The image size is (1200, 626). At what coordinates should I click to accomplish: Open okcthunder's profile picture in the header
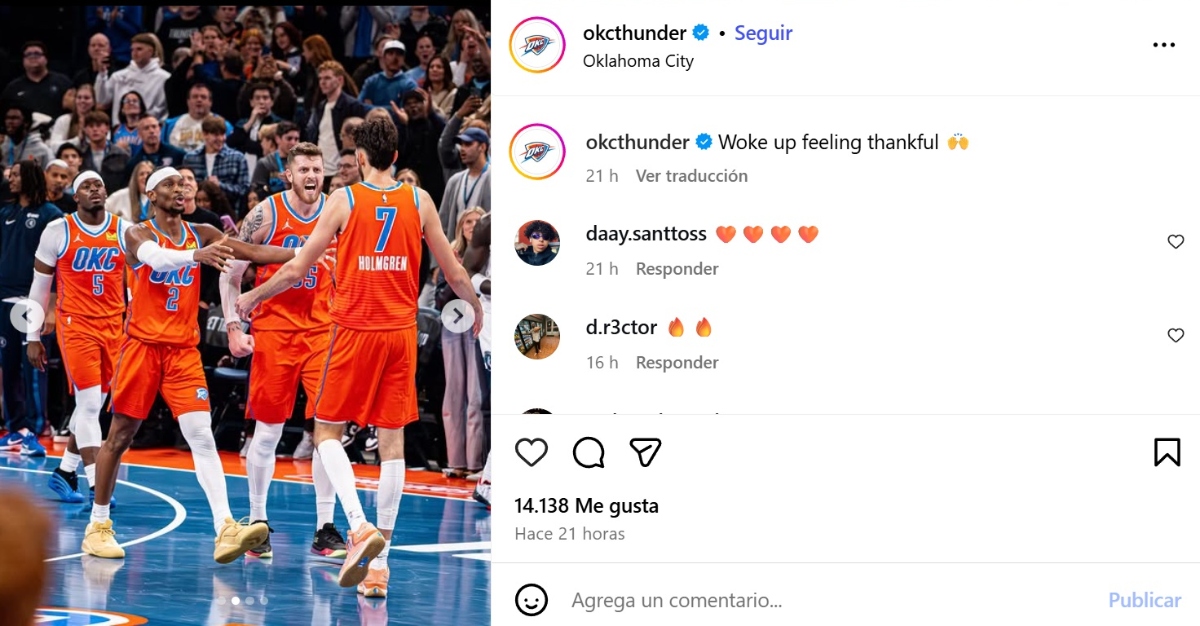[x=537, y=45]
